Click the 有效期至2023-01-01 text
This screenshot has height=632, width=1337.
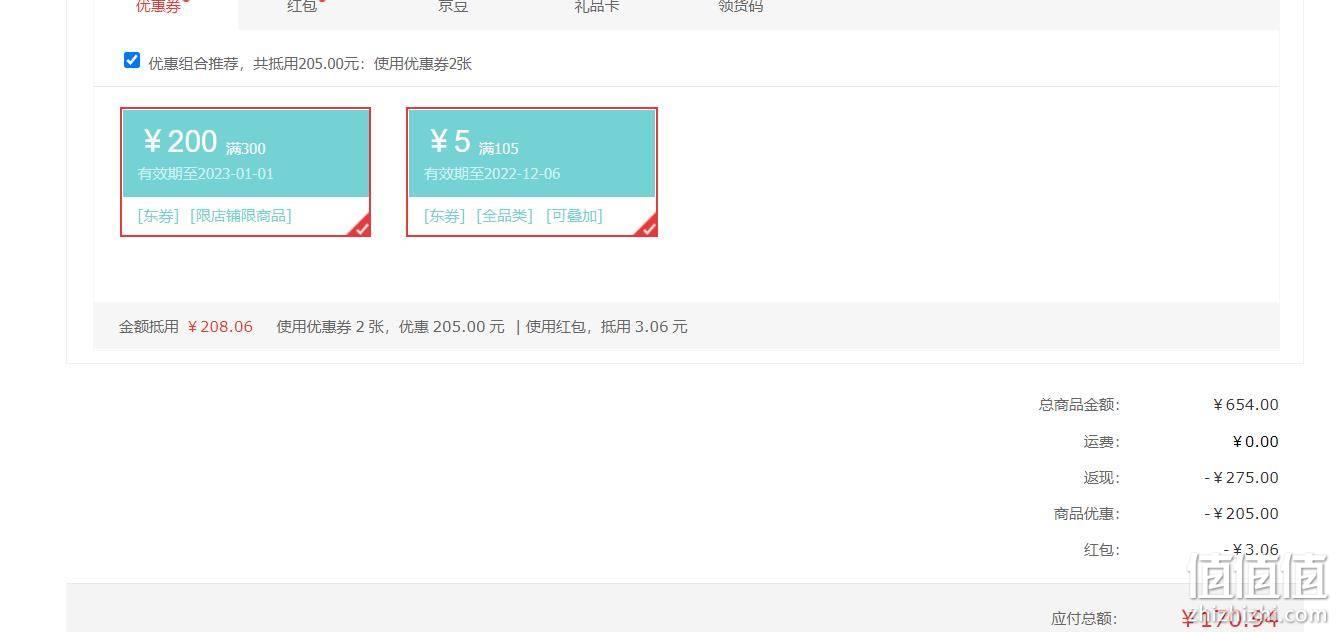click(x=206, y=174)
